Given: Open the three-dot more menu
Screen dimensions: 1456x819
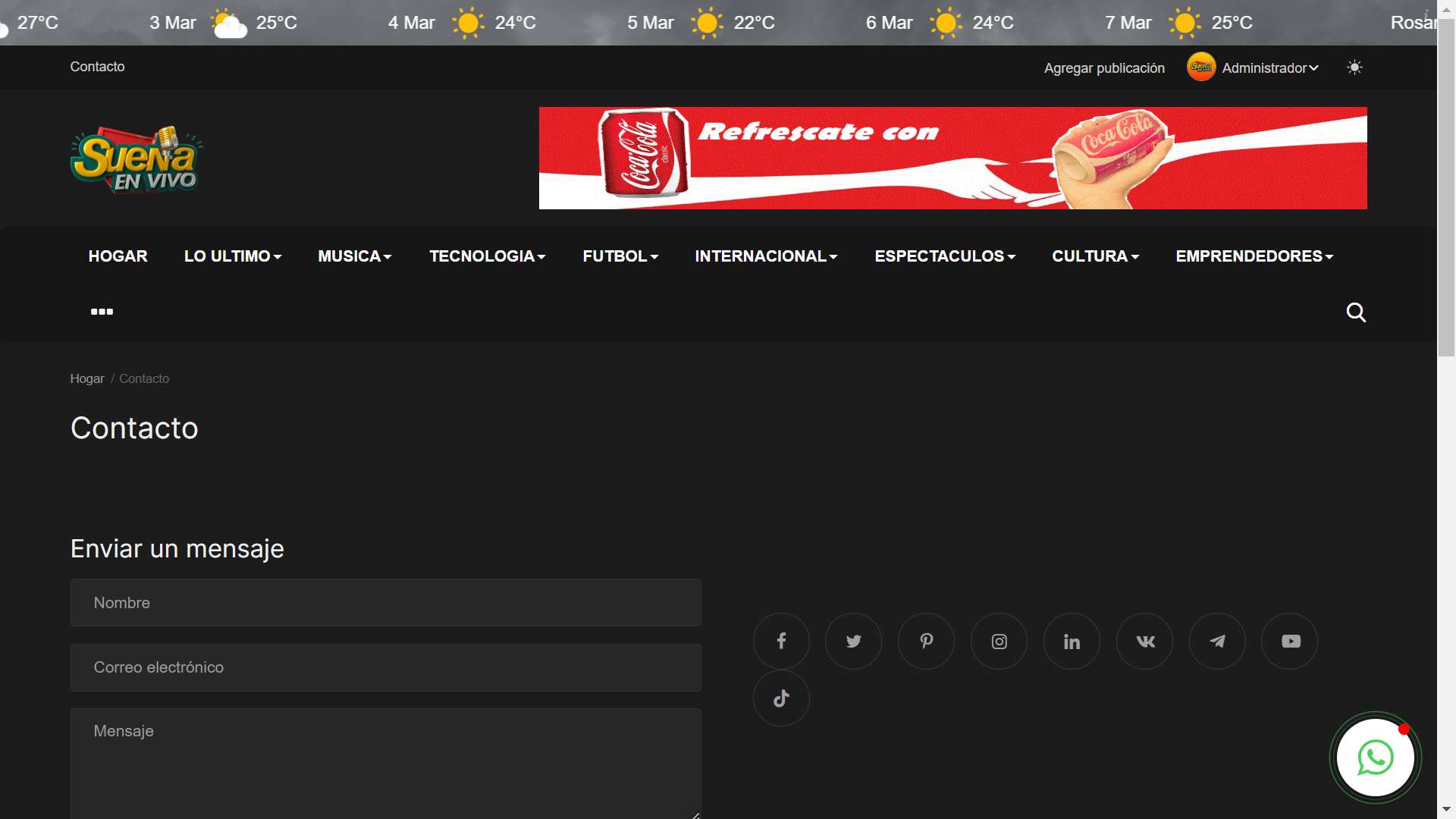Looking at the screenshot, I should click(102, 312).
